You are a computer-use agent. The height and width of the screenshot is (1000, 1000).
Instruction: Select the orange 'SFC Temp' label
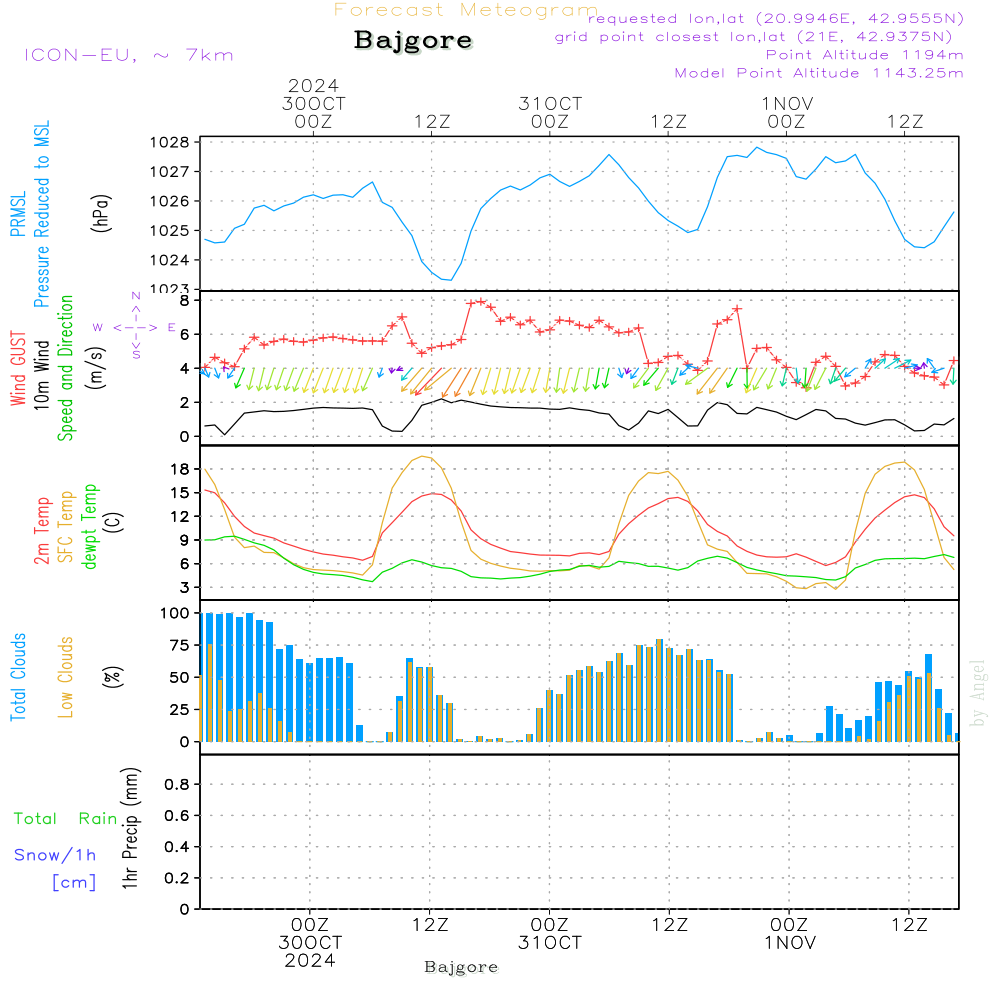coord(66,527)
